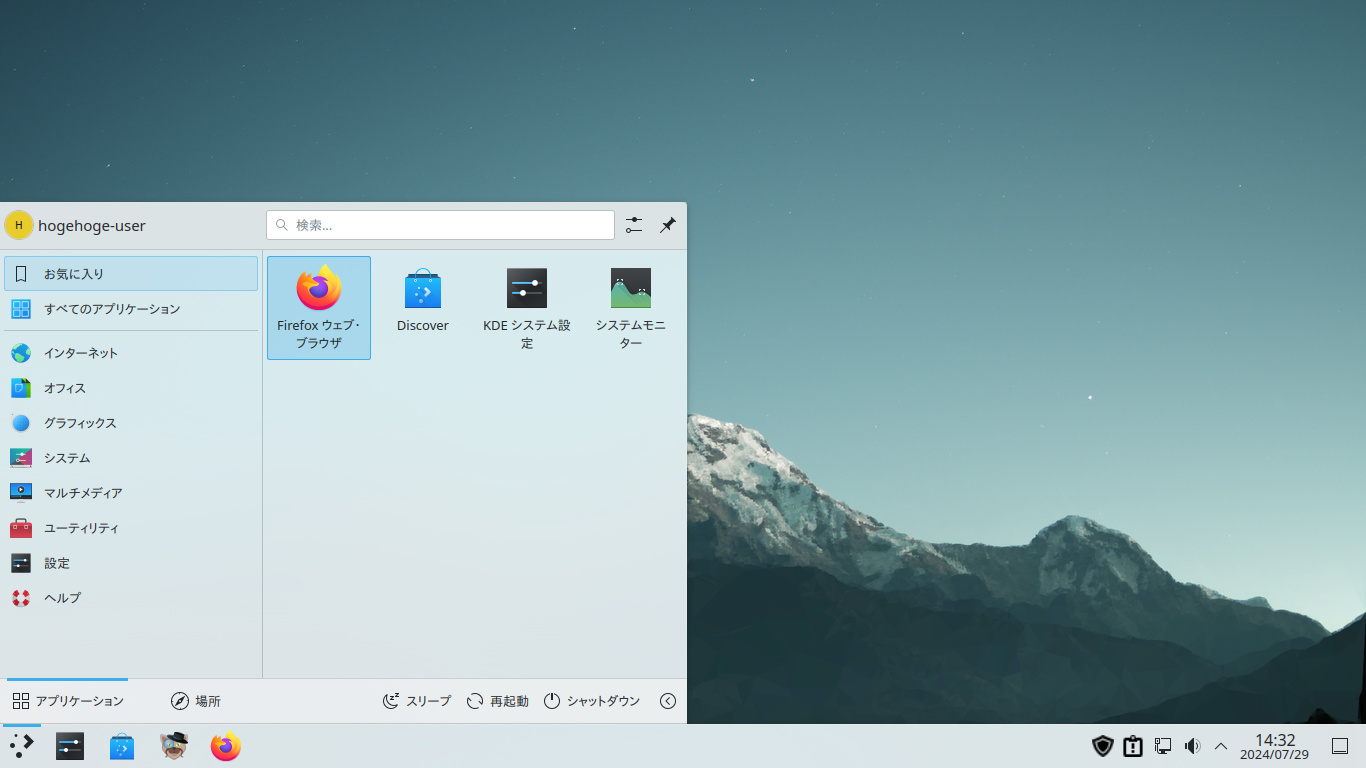This screenshot has height=768, width=1366.
Task: Open Discover from the favorites grid
Action: [423, 308]
